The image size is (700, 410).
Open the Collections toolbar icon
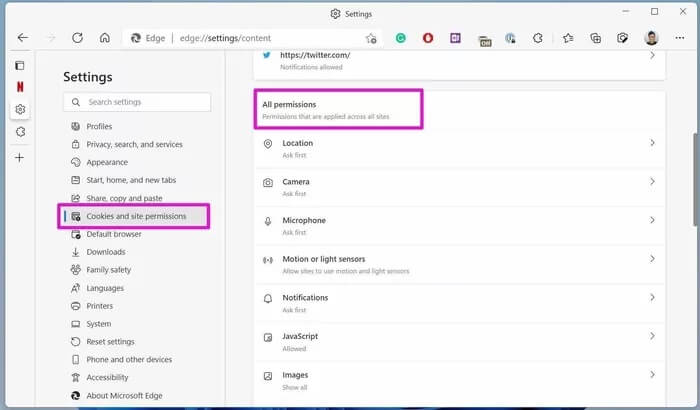[x=595, y=38]
